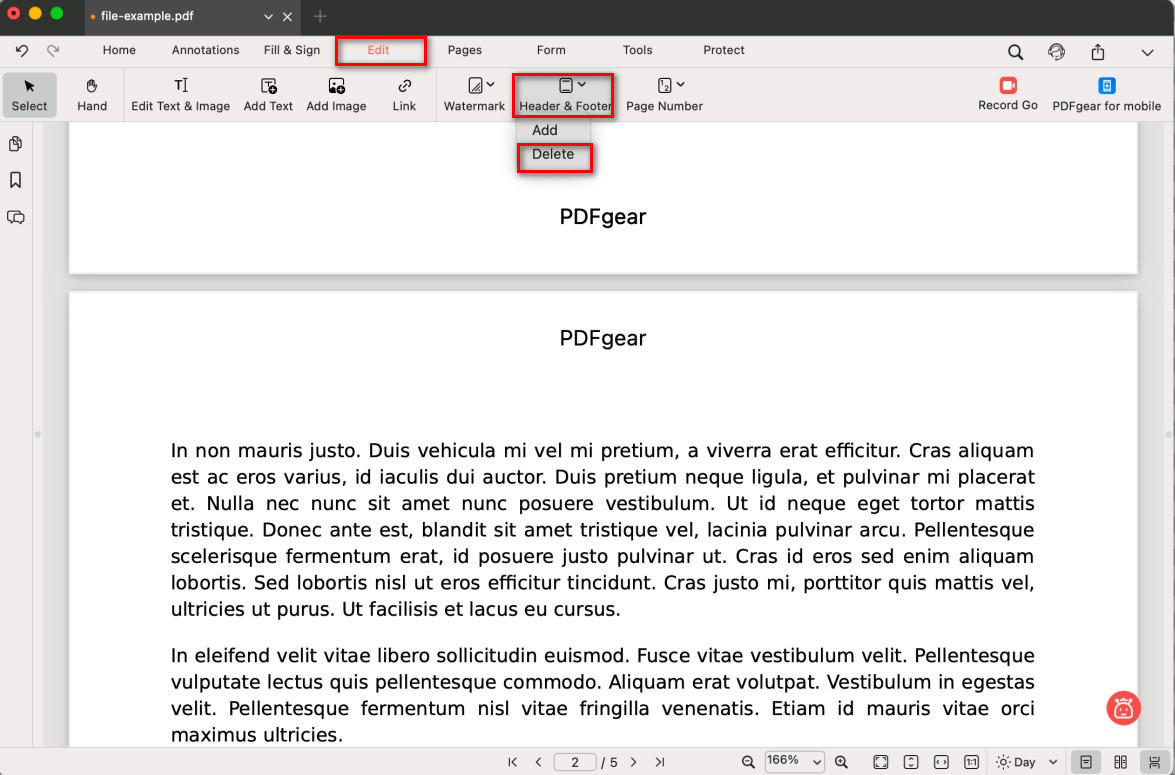Switch to the Annotations tab
The height and width of the screenshot is (775, 1175).
pyautogui.click(x=205, y=50)
